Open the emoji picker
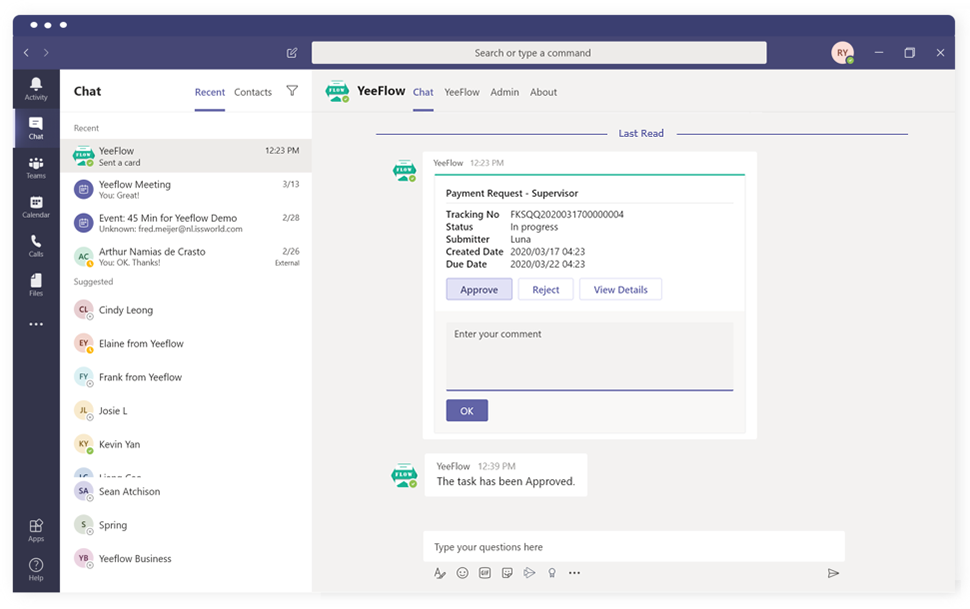Image resolution: width=970 pixels, height=609 pixels. tap(462, 573)
